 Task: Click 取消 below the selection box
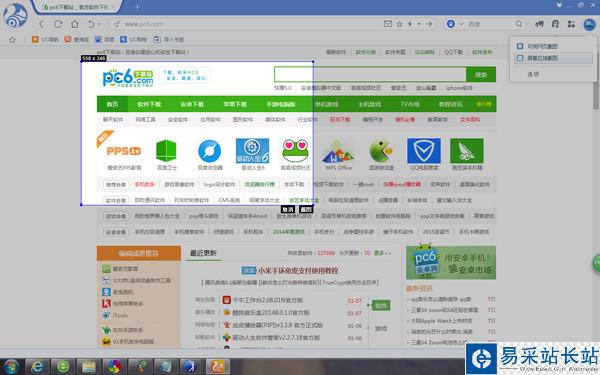(x=288, y=209)
